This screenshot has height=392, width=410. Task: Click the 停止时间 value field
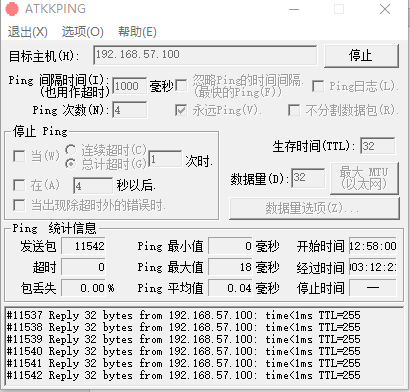point(373,288)
